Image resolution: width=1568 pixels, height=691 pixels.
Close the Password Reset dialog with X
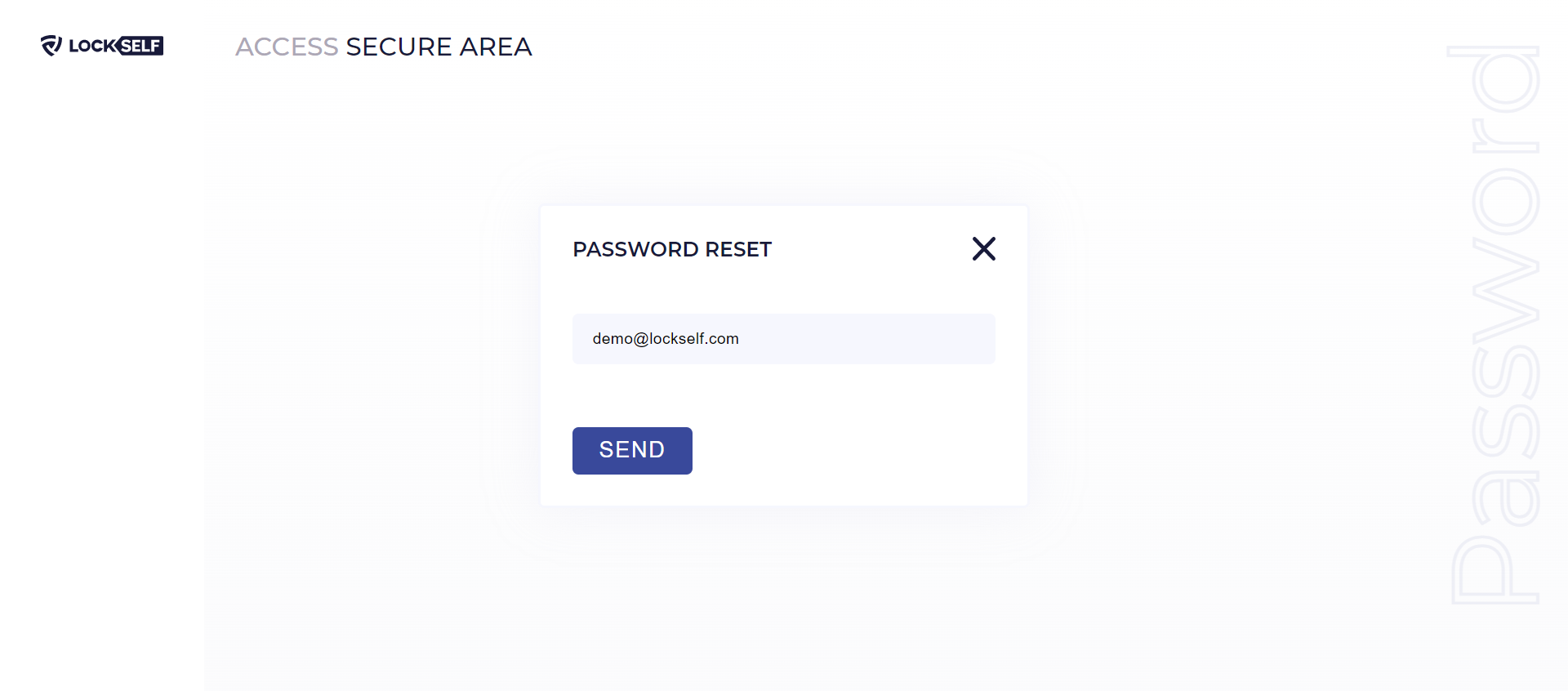click(x=983, y=248)
